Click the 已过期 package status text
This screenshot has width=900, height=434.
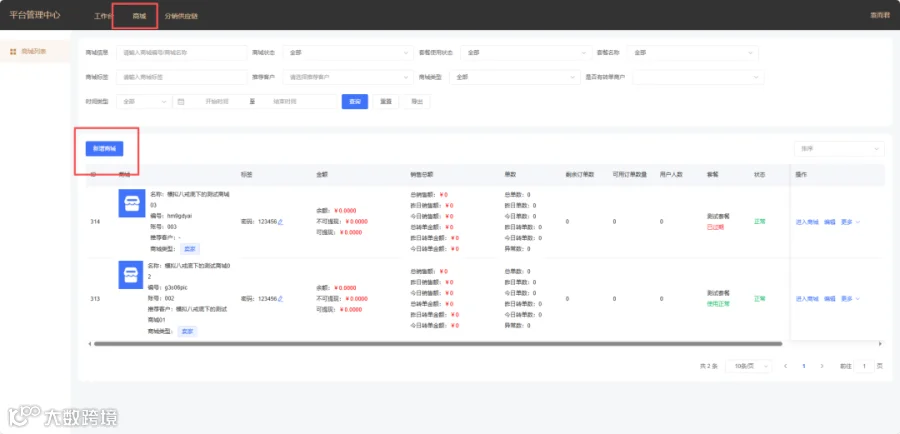tap(715, 227)
